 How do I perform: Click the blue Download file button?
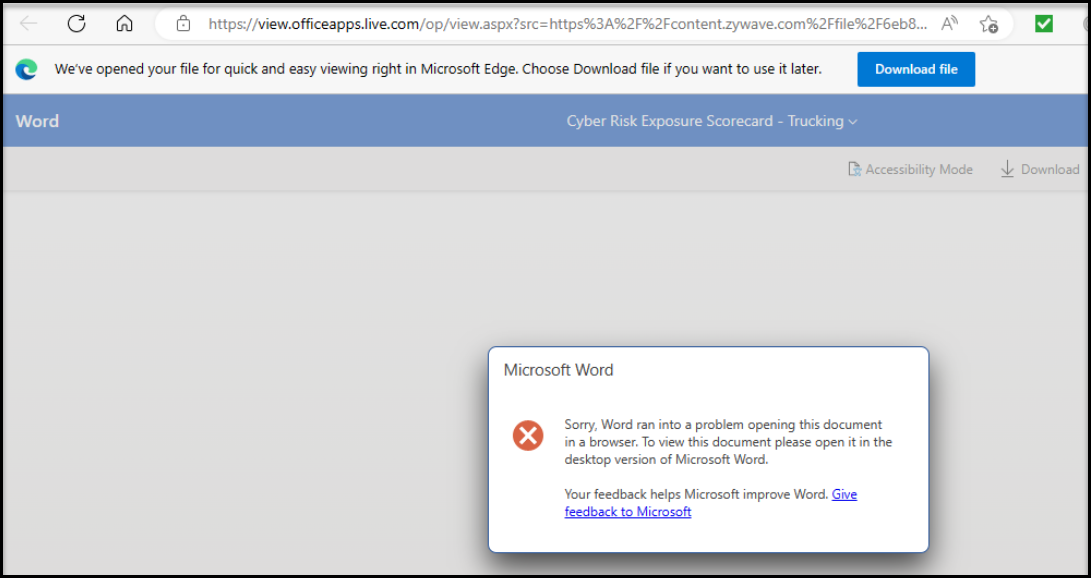(x=916, y=69)
